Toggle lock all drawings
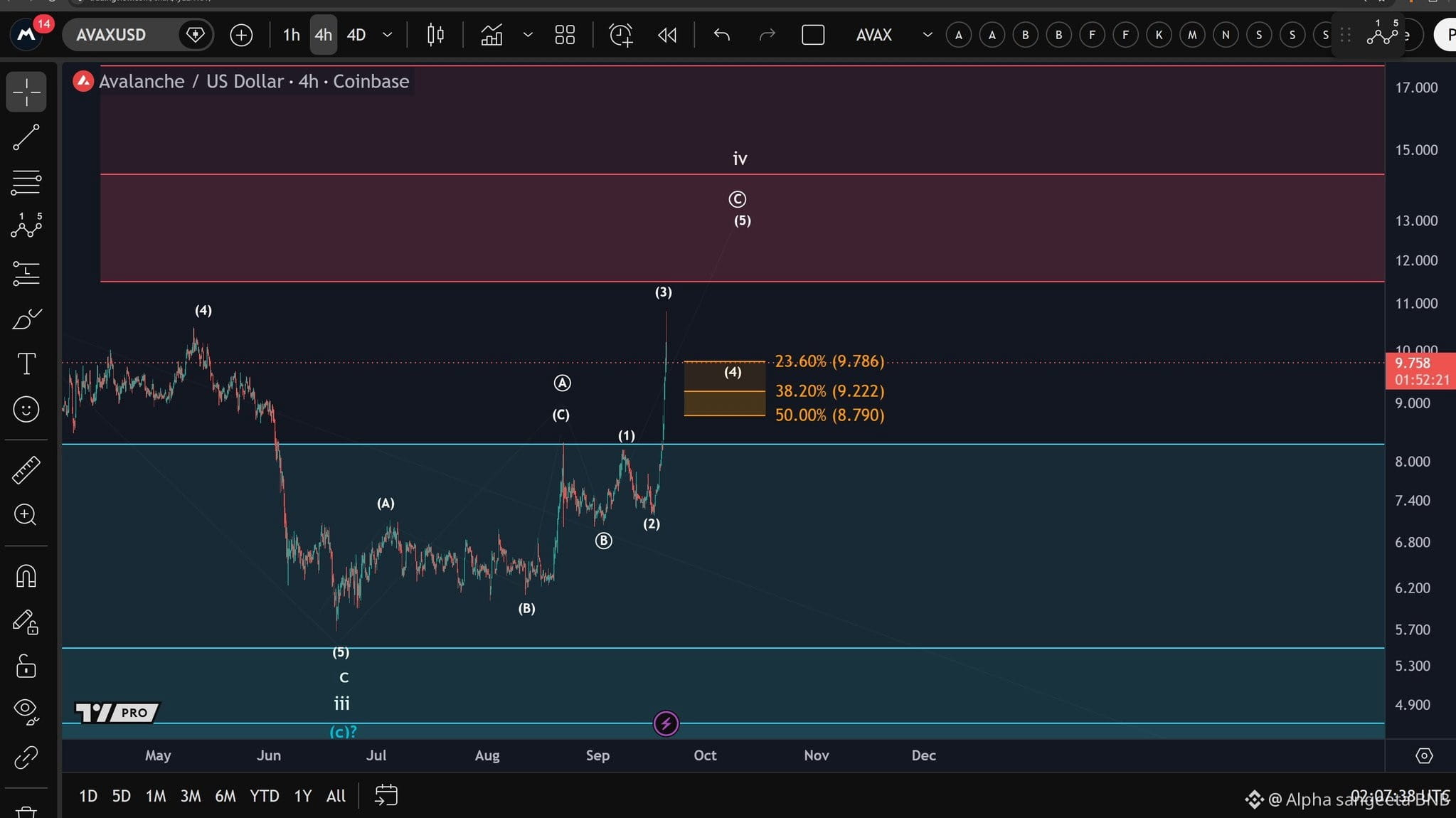The width and height of the screenshot is (1456, 818). click(26, 666)
